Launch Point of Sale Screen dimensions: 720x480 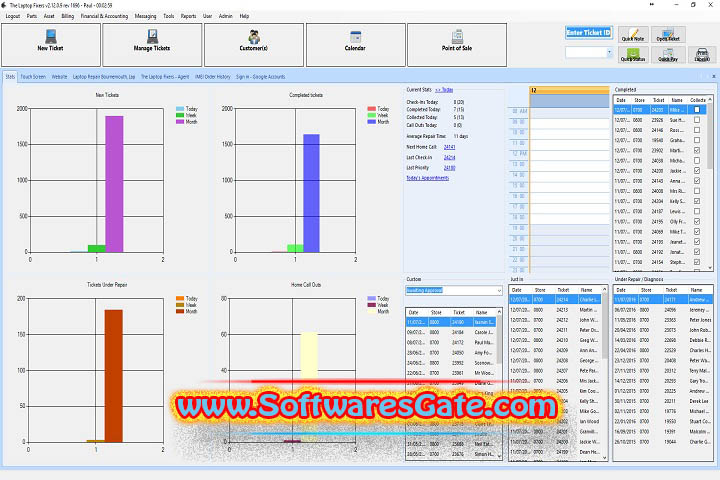pyautogui.click(x=457, y=45)
